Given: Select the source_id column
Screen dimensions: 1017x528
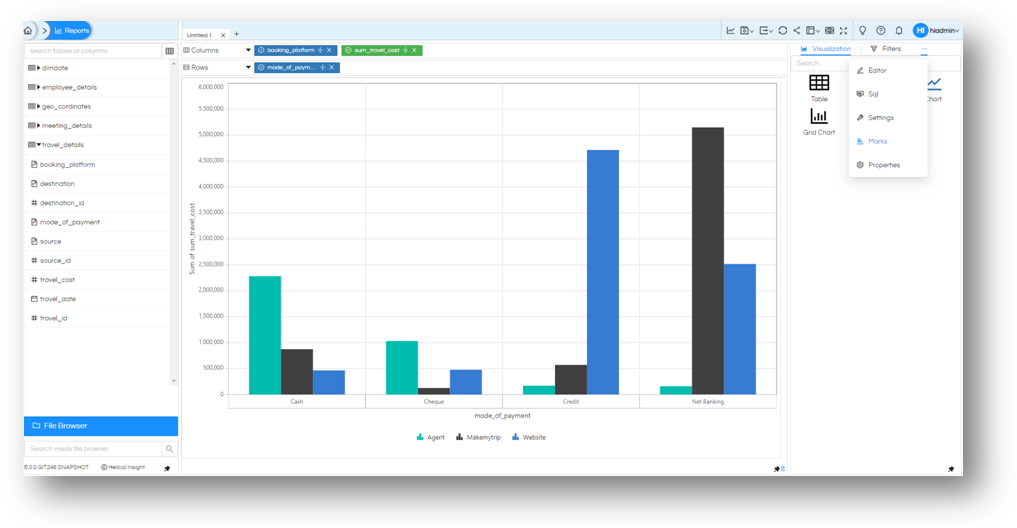Looking at the screenshot, I should click(x=55, y=261).
